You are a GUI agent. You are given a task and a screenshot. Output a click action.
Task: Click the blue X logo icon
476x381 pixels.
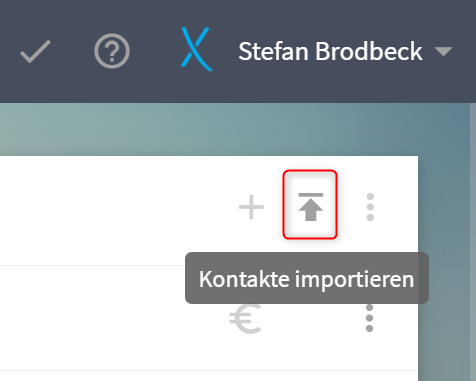(196, 49)
